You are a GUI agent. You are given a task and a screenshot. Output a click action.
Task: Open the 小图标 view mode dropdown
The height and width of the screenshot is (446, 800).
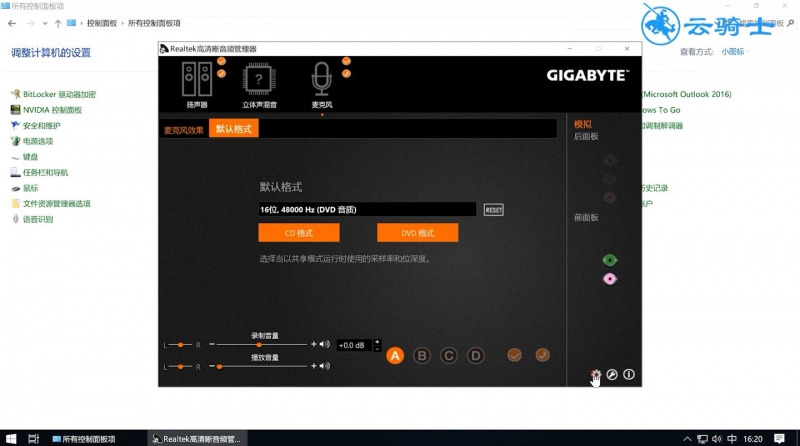(735, 52)
